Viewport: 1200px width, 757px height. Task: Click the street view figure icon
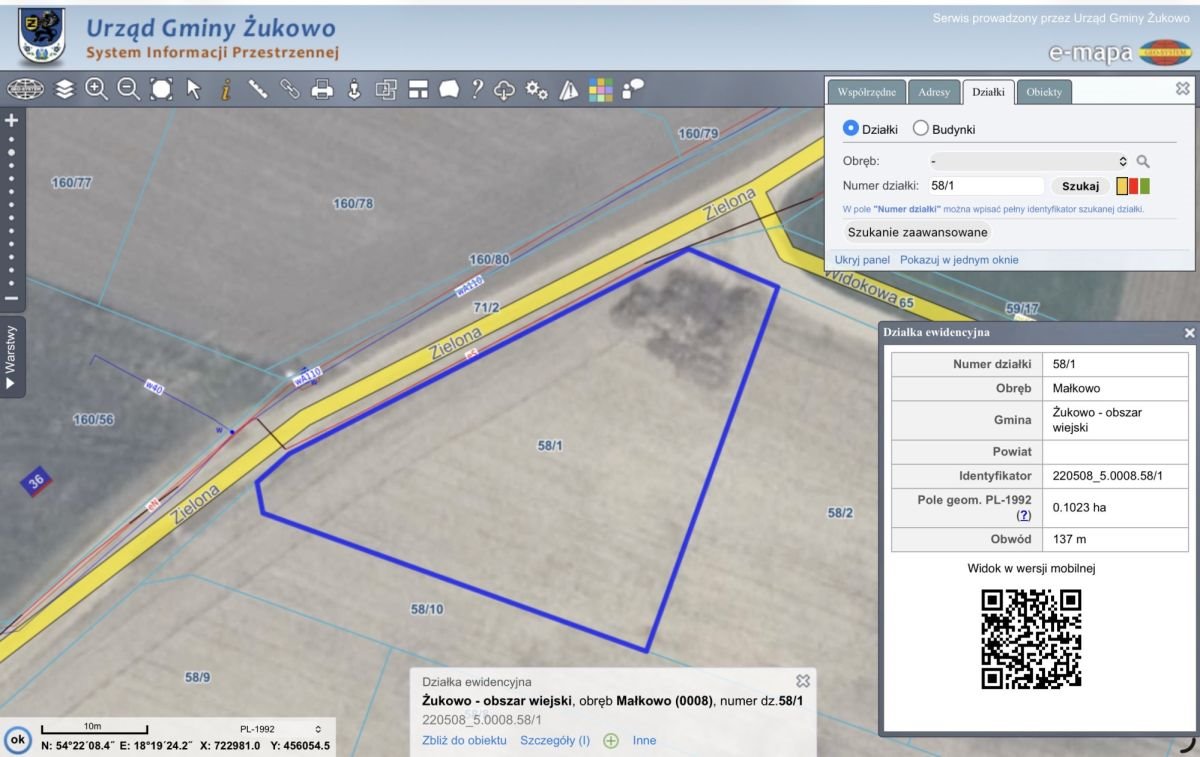click(x=354, y=90)
